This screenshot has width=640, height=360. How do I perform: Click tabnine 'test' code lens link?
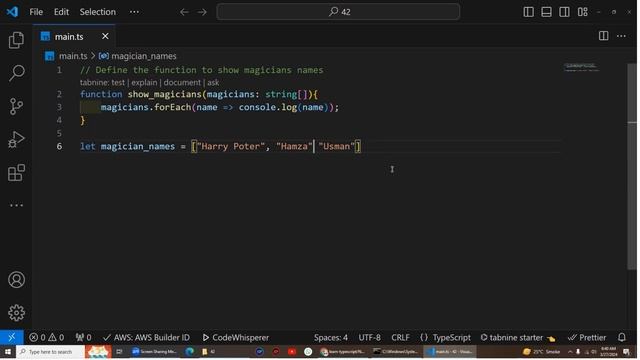click(x=118, y=82)
